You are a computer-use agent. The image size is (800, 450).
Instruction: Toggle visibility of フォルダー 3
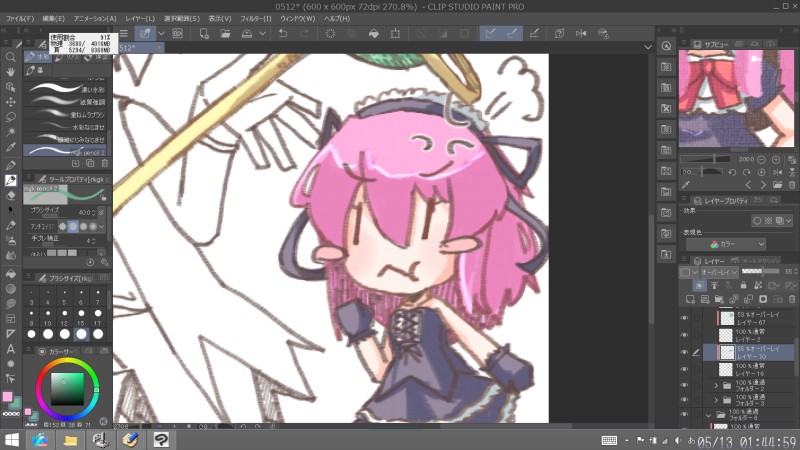(x=684, y=399)
